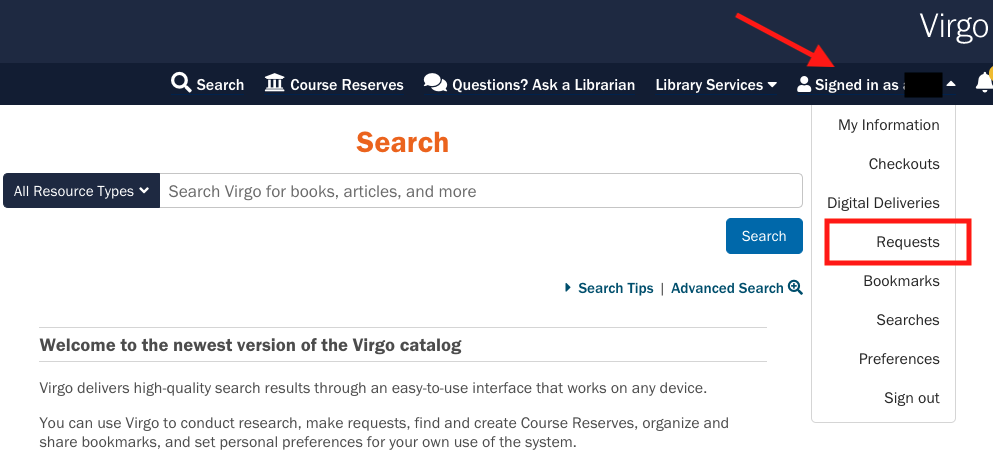Open My Information from account menu

pyautogui.click(x=889, y=125)
